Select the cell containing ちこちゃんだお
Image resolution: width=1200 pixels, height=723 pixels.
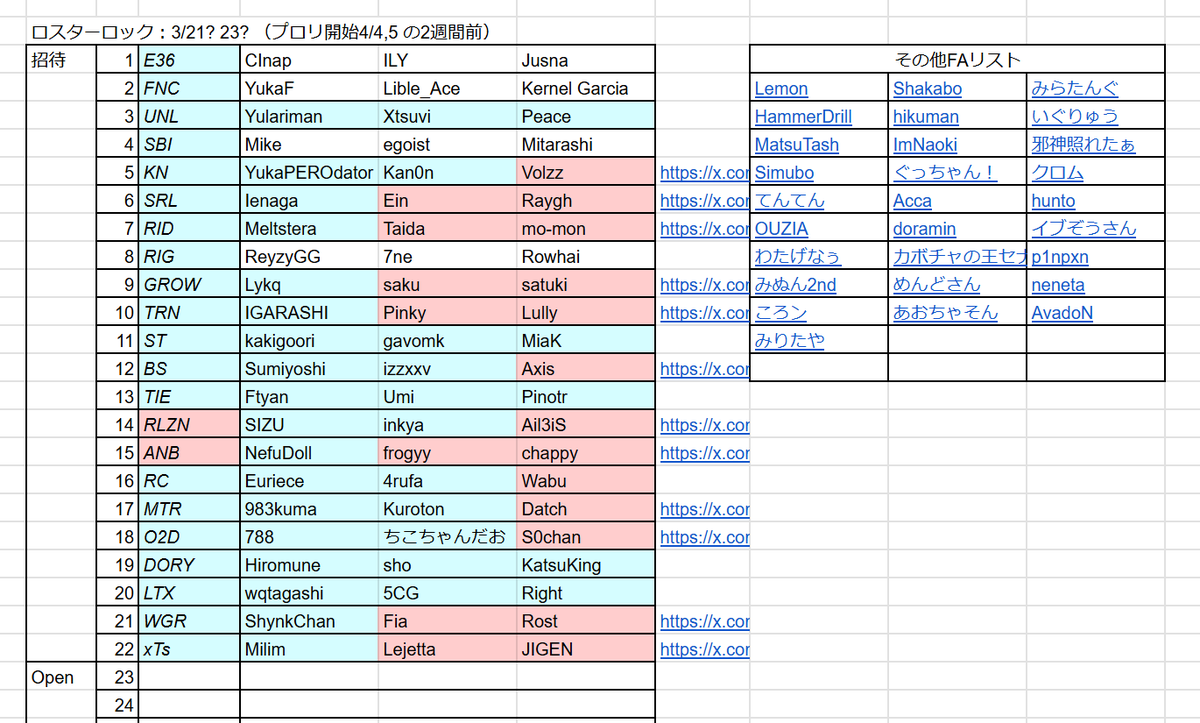[448, 537]
